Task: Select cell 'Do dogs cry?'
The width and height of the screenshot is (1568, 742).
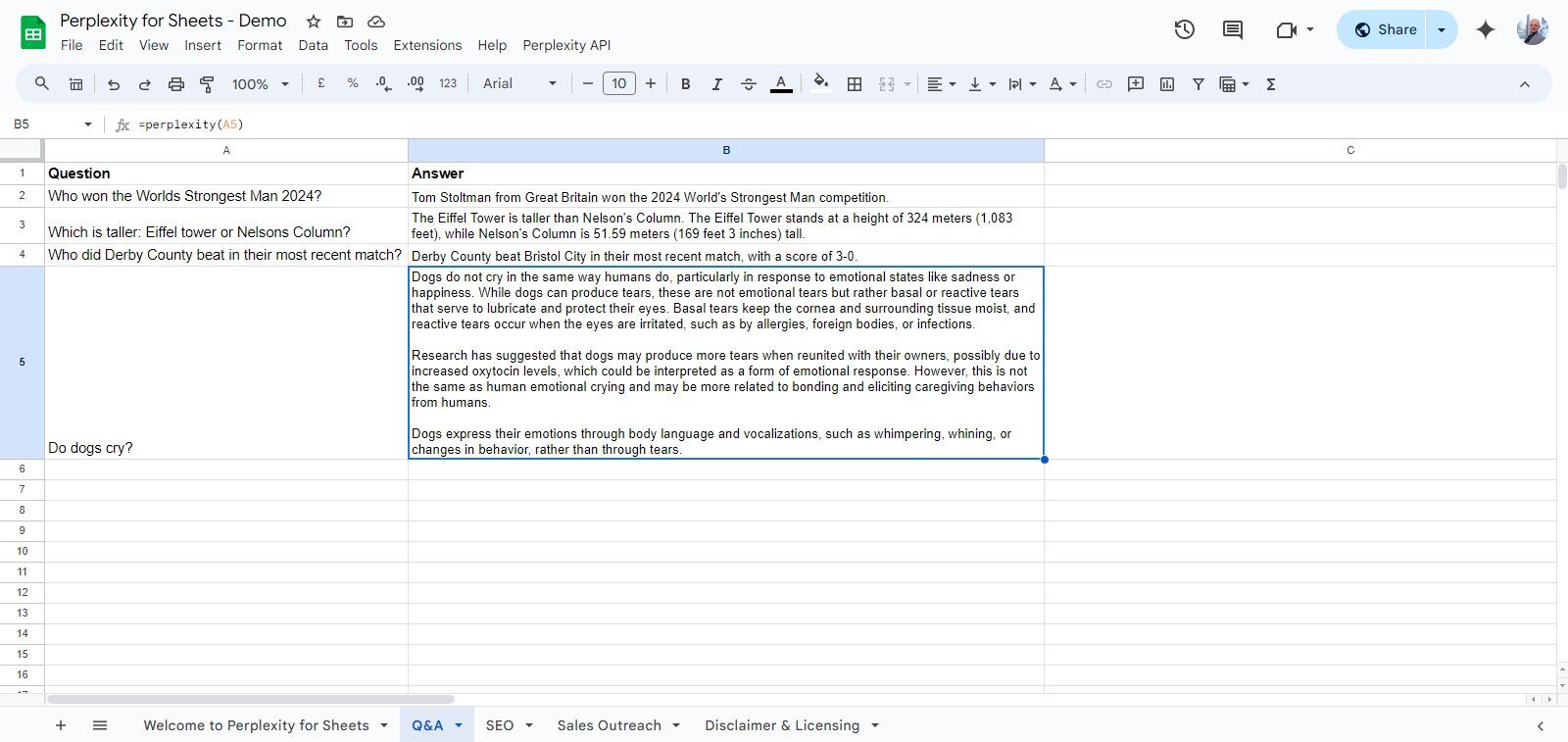Action: [226, 363]
